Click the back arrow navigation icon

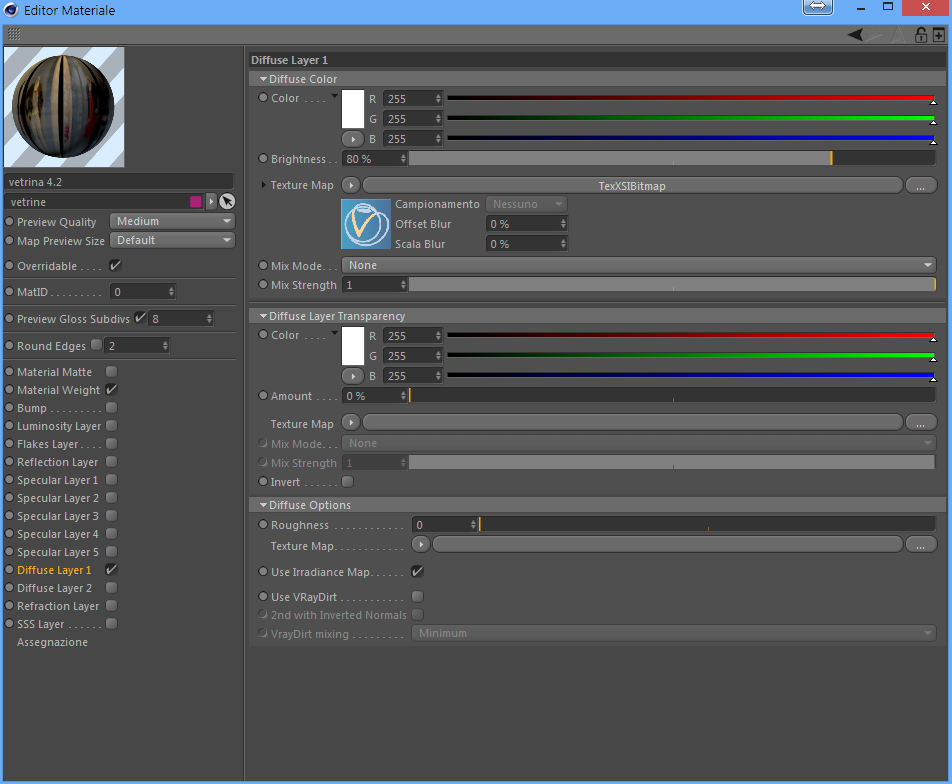click(855, 35)
